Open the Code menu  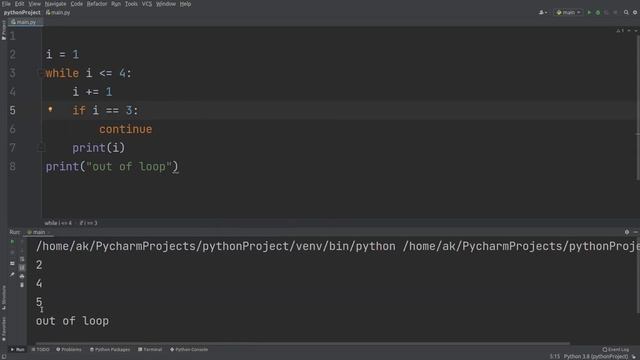pyautogui.click(x=76, y=4)
